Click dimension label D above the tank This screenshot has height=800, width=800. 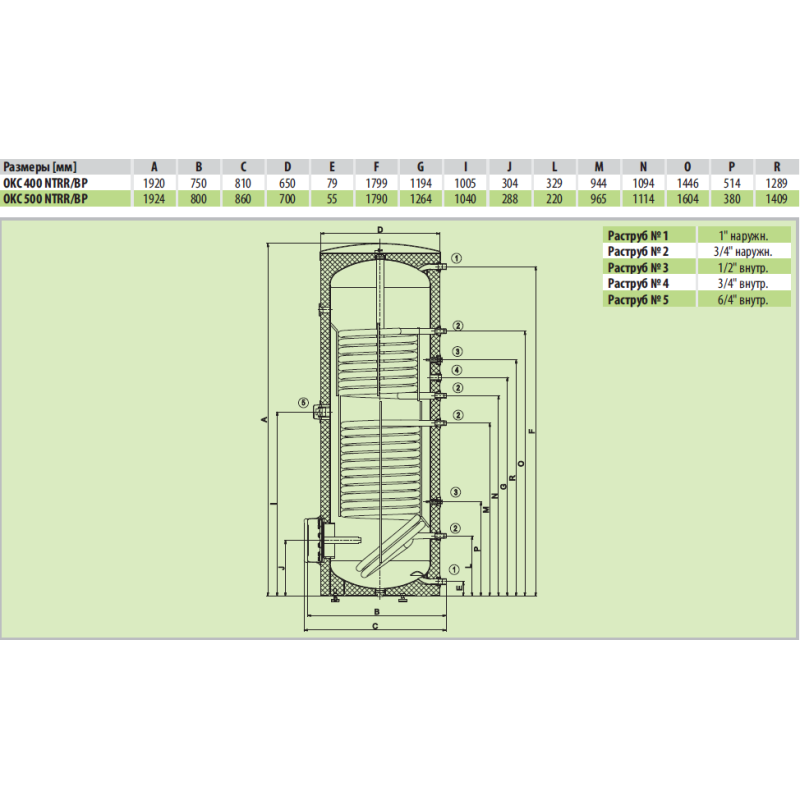pos(381,231)
